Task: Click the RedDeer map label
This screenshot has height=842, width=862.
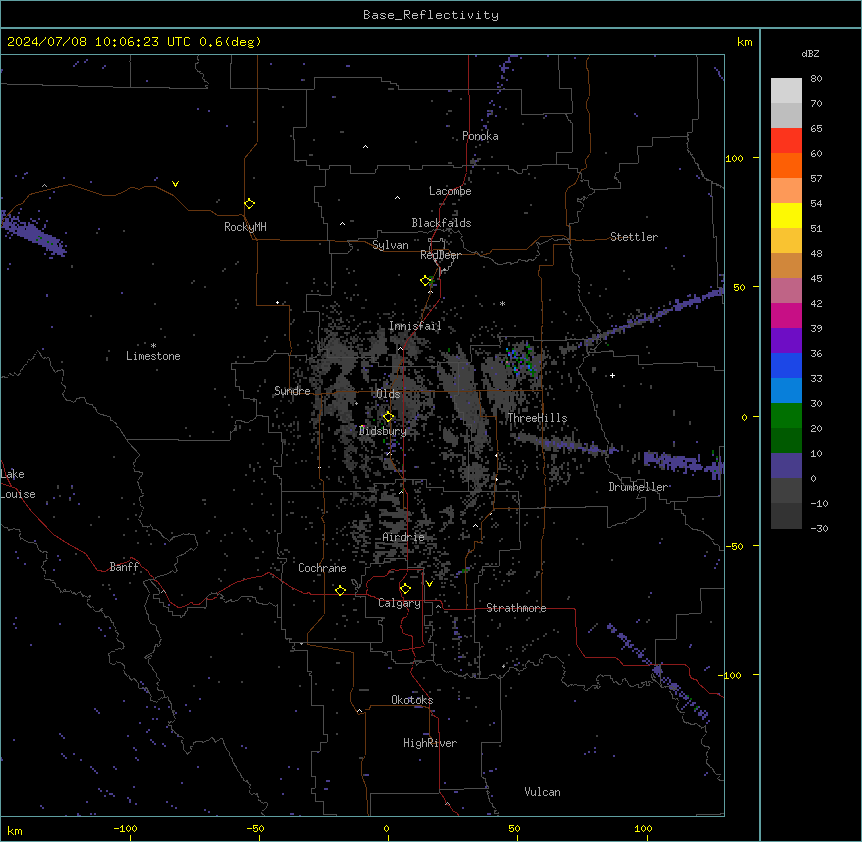Action: coord(440,255)
